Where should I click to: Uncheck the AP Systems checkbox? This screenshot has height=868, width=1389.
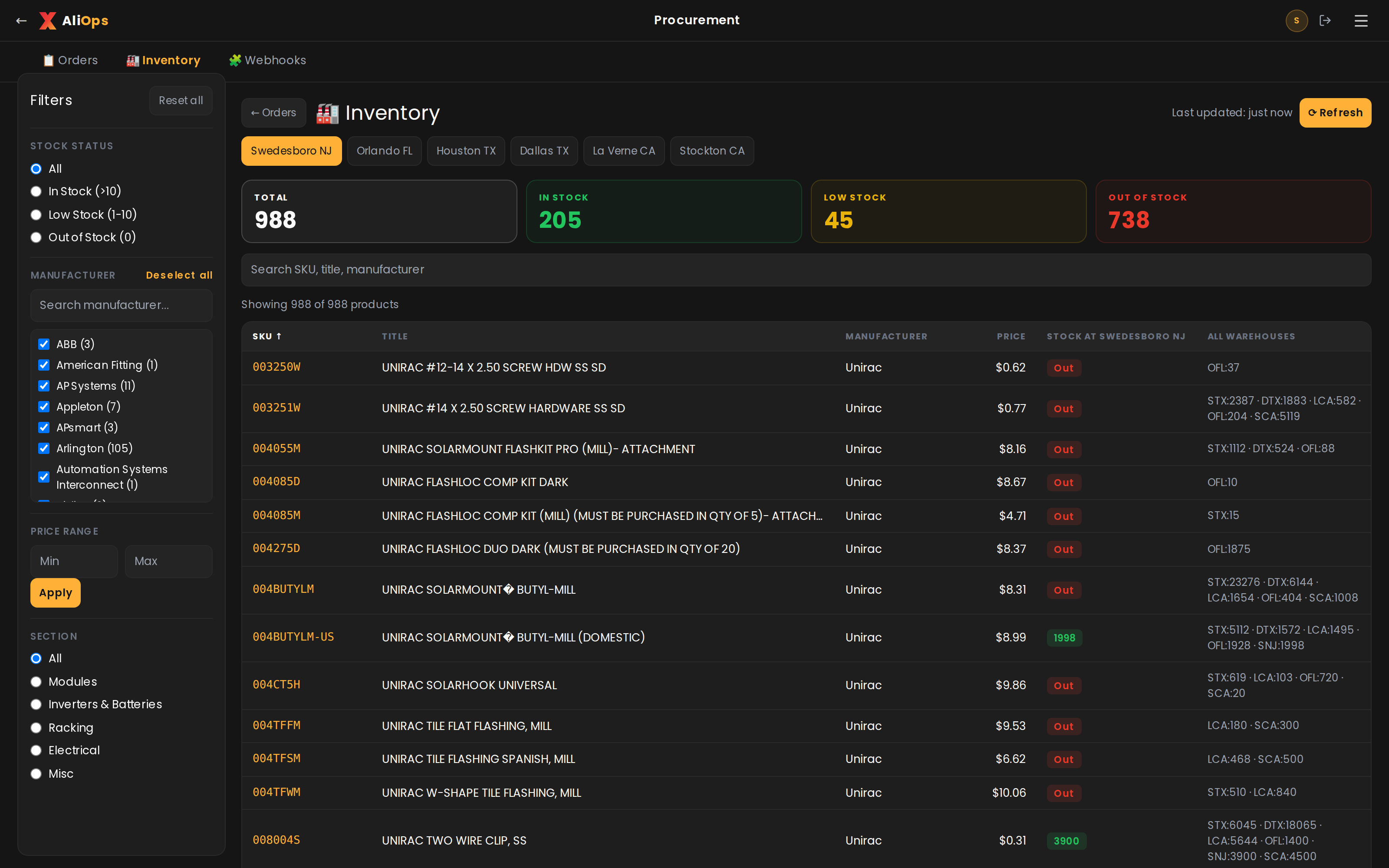(x=43, y=386)
